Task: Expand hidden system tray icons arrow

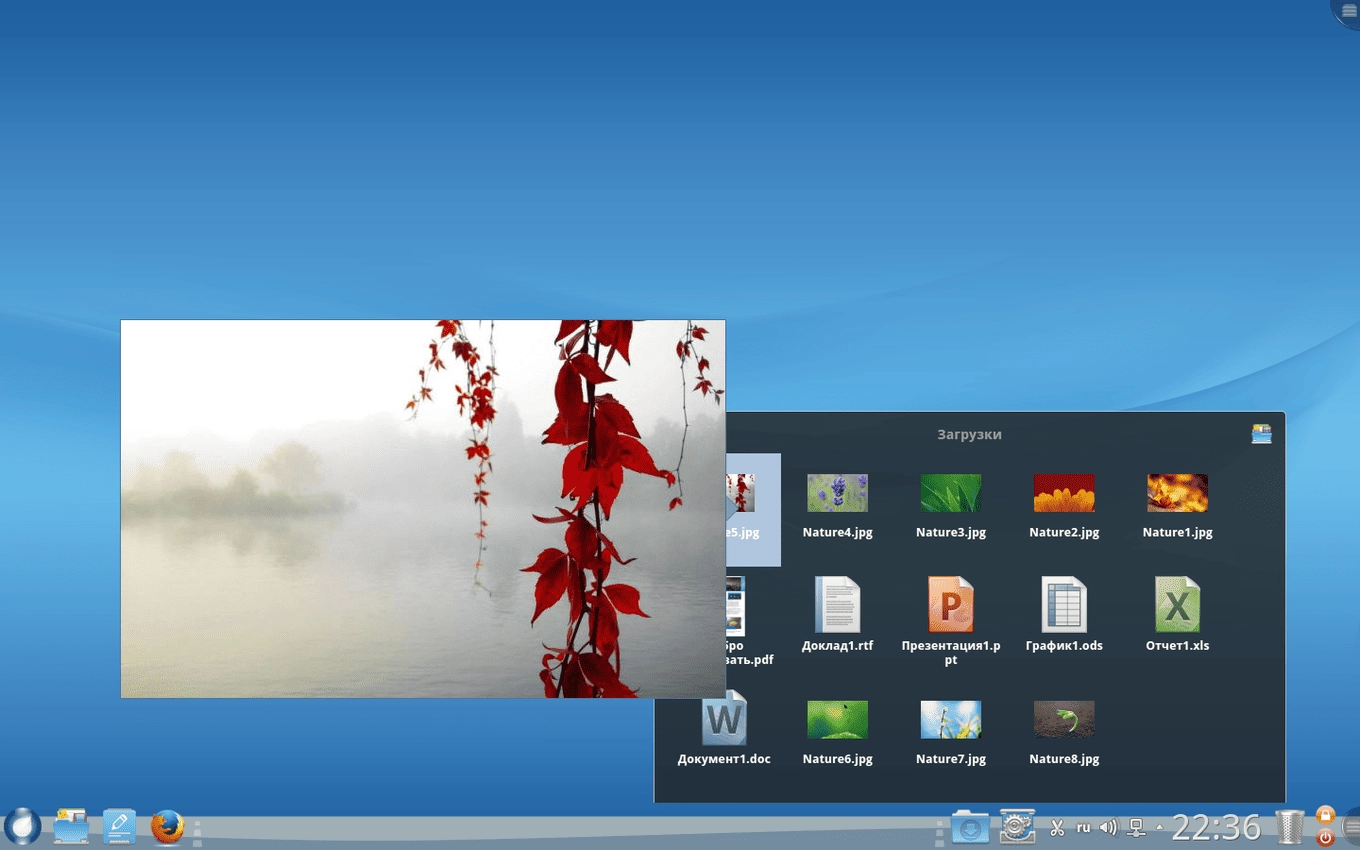Action: point(1160,828)
